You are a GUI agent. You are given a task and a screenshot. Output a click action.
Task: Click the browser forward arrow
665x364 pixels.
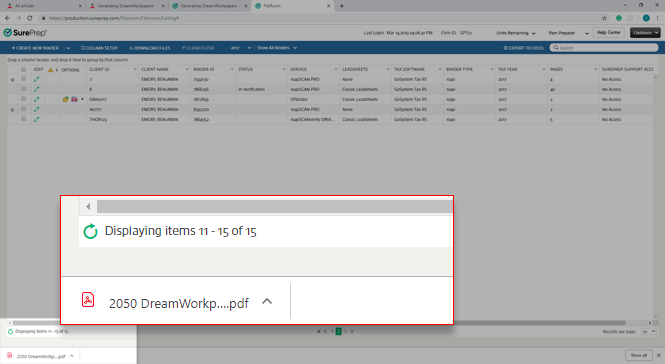[18, 18]
